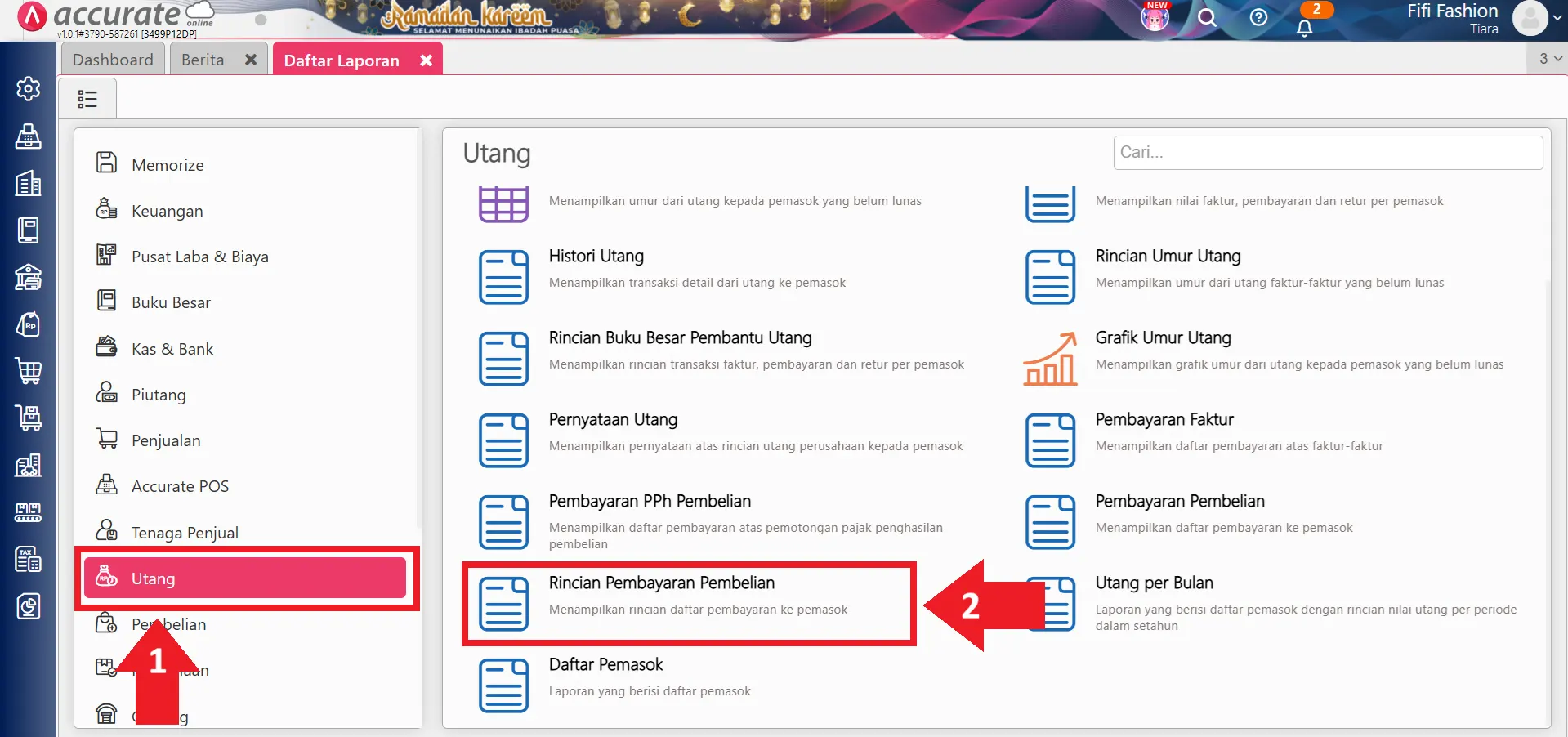Click the settings gear icon in sidebar
The height and width of the screenshot is (737, 1568).
(x=29, y=88)
